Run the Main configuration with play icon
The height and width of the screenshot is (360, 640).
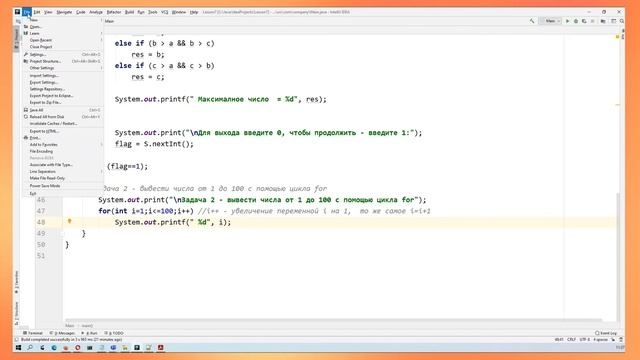567,21
